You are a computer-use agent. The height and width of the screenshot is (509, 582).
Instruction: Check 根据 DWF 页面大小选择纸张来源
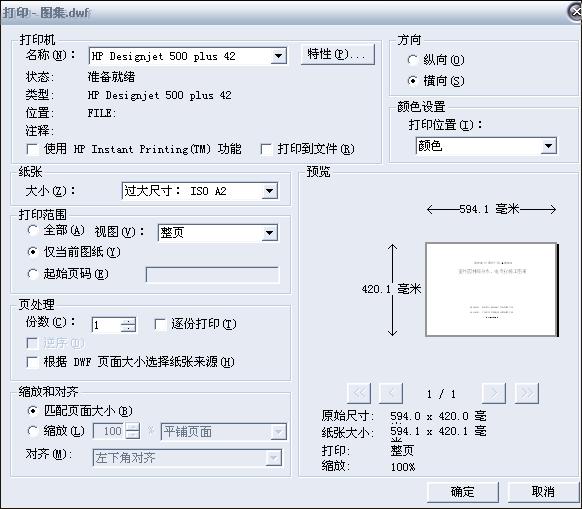33,362
